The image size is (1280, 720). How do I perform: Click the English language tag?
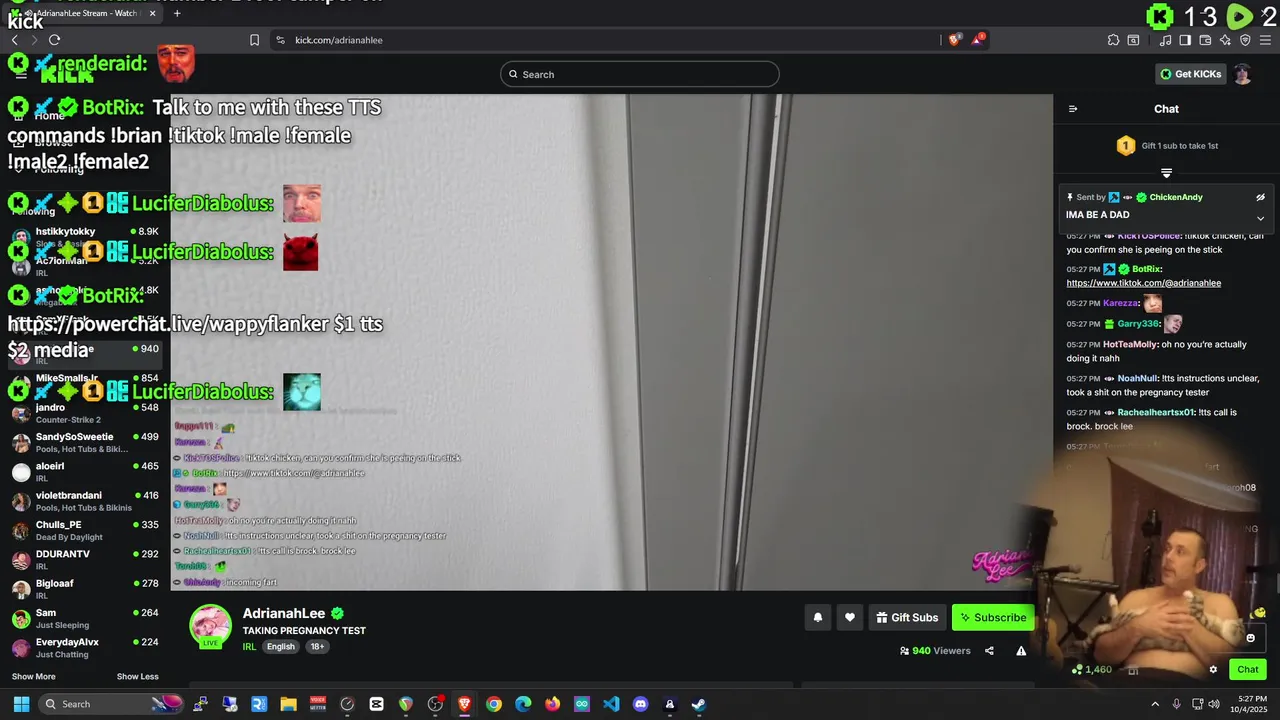click(281, 647)
